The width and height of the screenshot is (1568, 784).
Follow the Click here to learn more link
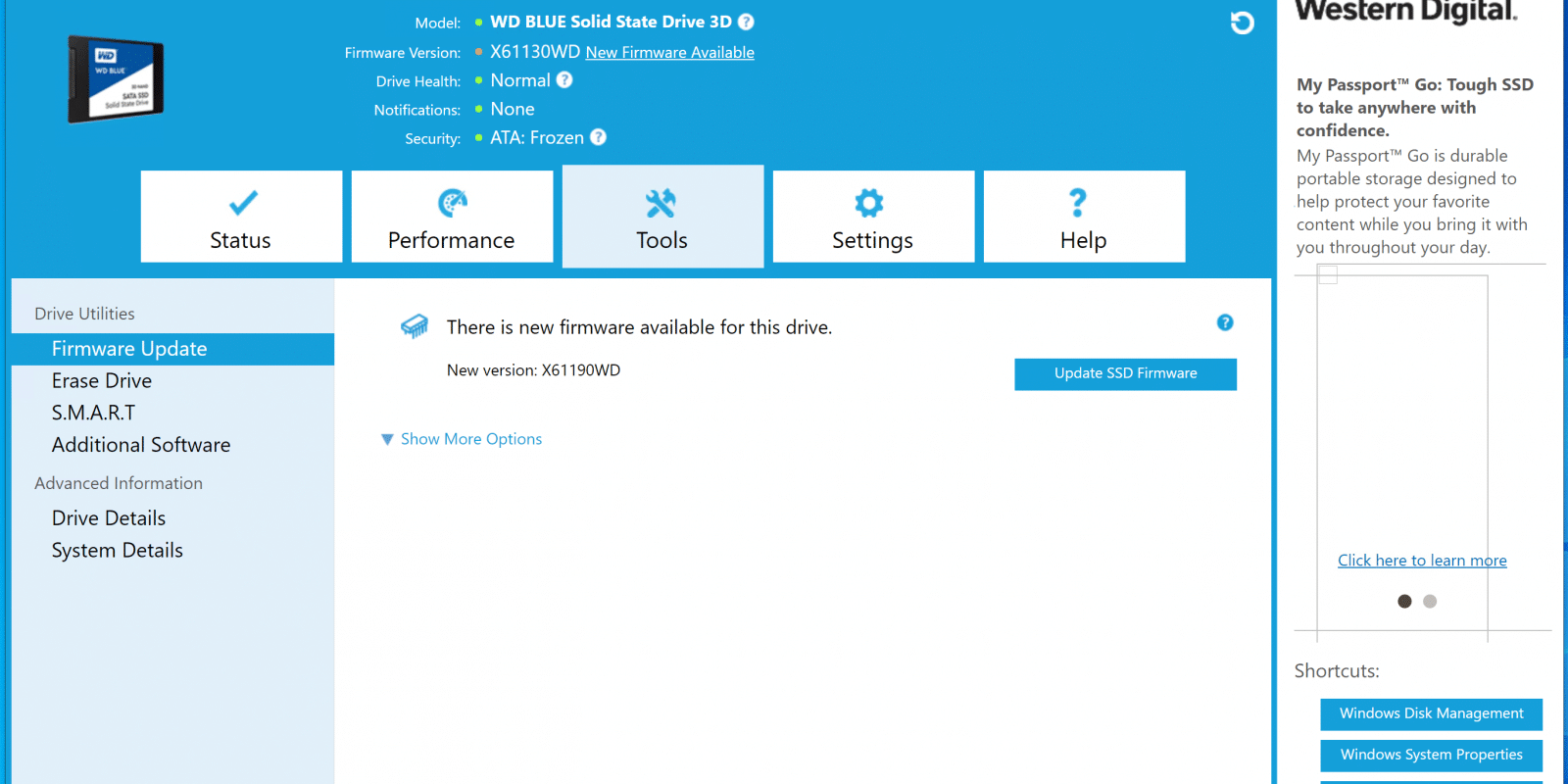1422,561
